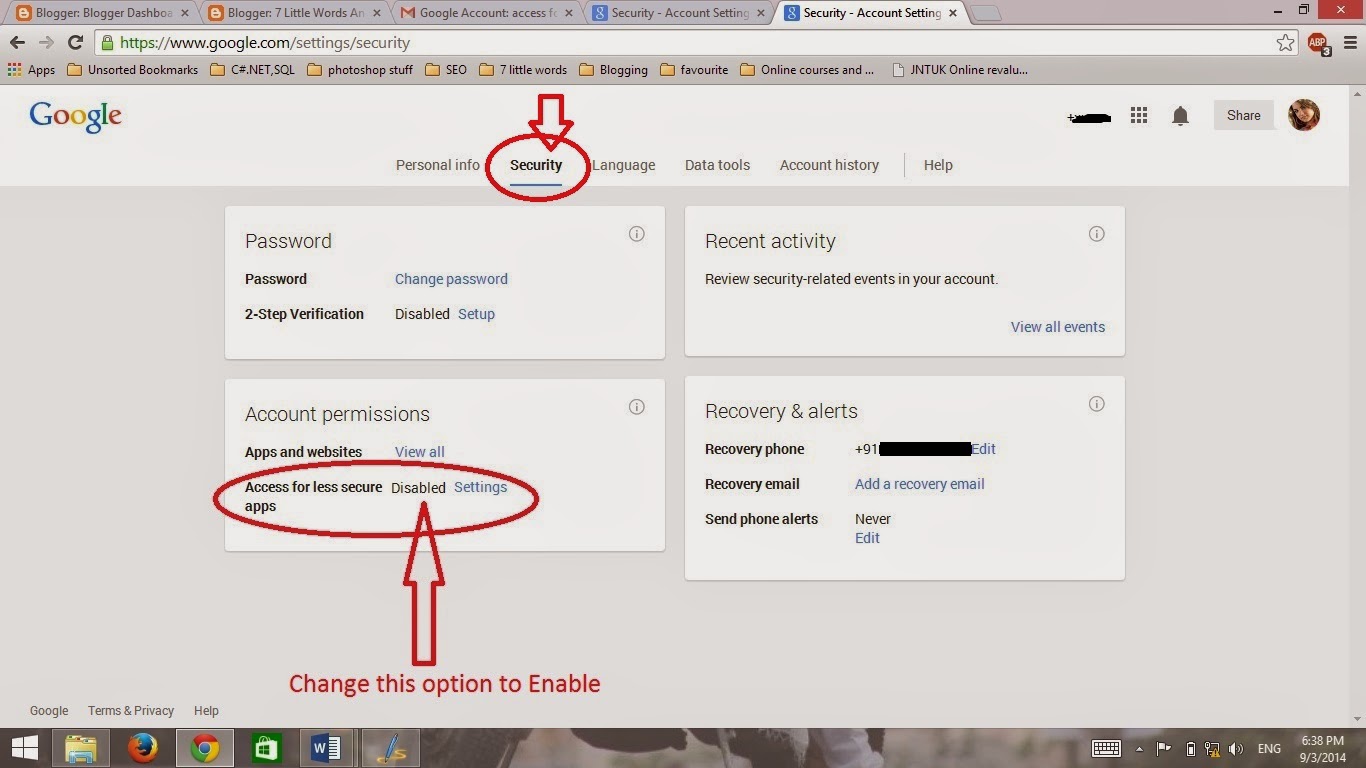The image size is (1366, 768).
Task: Open Microsoft Word from the taskbar
Action: (326, 748)
